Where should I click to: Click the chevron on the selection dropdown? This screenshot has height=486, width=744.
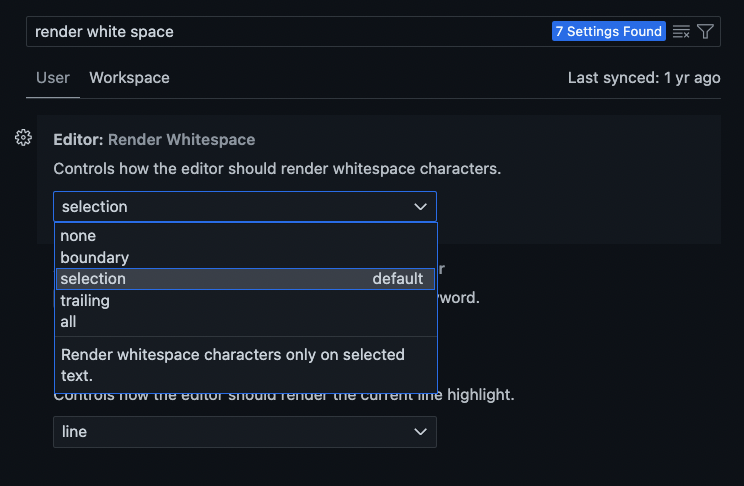[420, 207]
